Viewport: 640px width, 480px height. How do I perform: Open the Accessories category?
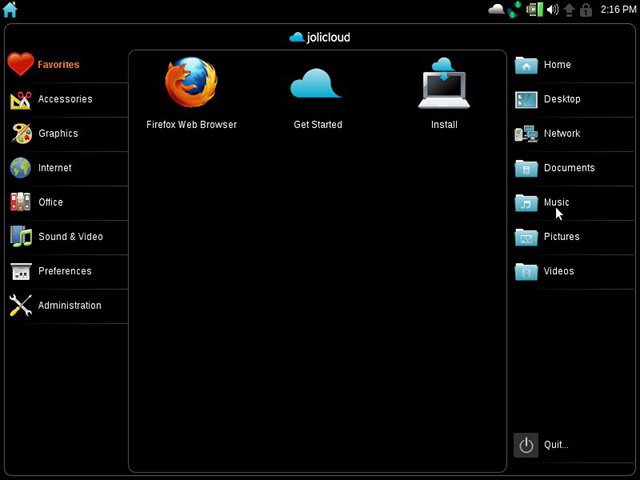[x=67, y=99]
